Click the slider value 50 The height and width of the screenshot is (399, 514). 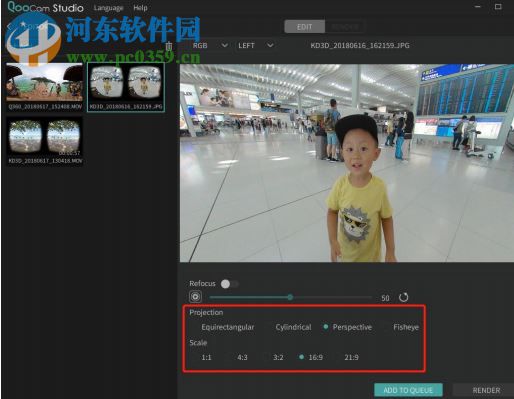tap(385, 298)
